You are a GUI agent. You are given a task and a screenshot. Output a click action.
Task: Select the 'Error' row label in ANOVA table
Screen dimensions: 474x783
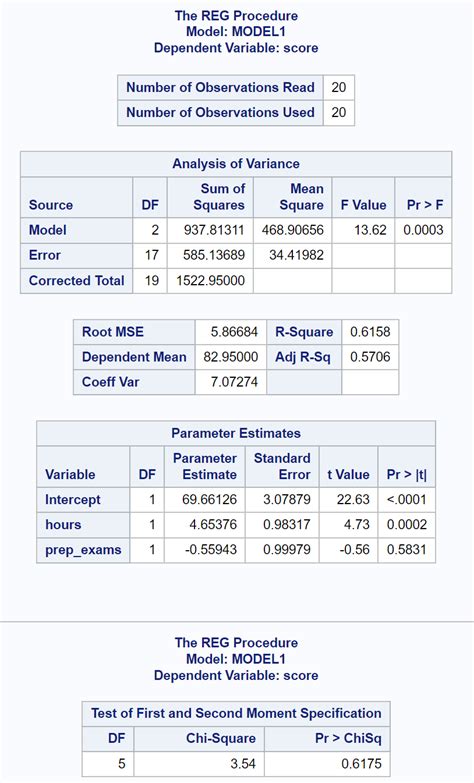(45, 255)
